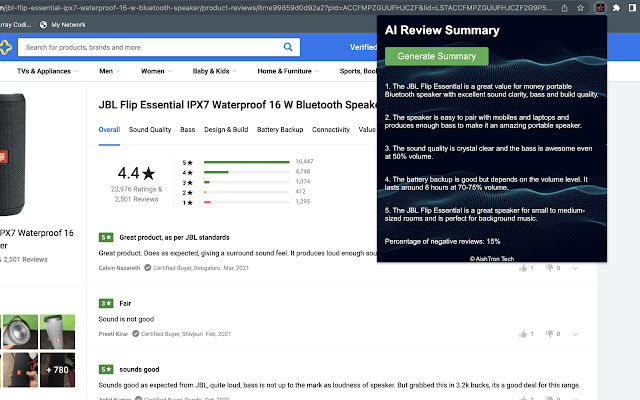Image resolution: width=640 pixels, height=400 pixels.
Task: Switch to the Connectivity tab
Action: point(331,129)
